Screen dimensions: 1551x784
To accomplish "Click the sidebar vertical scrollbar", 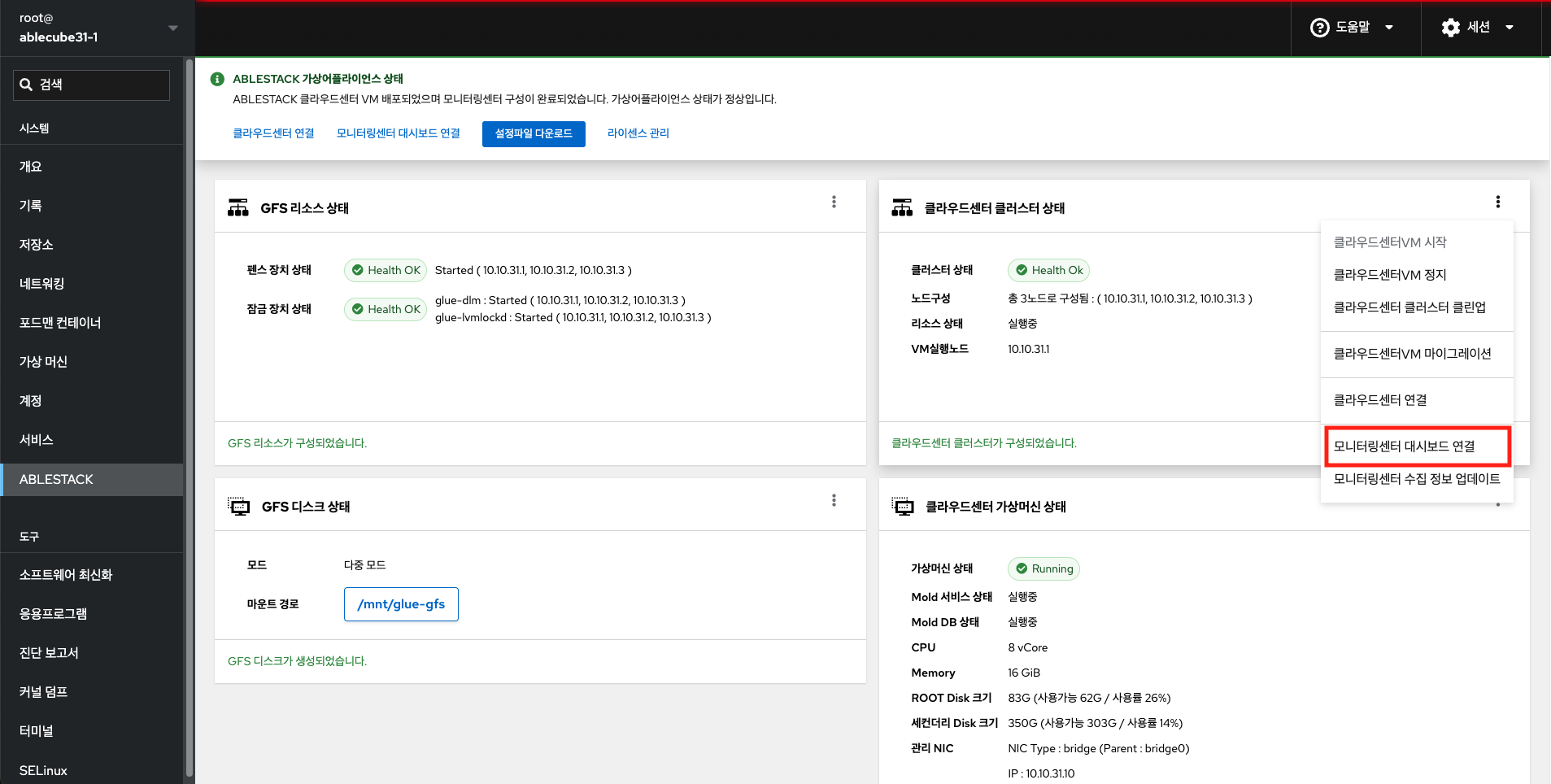I will pos(190,407).
